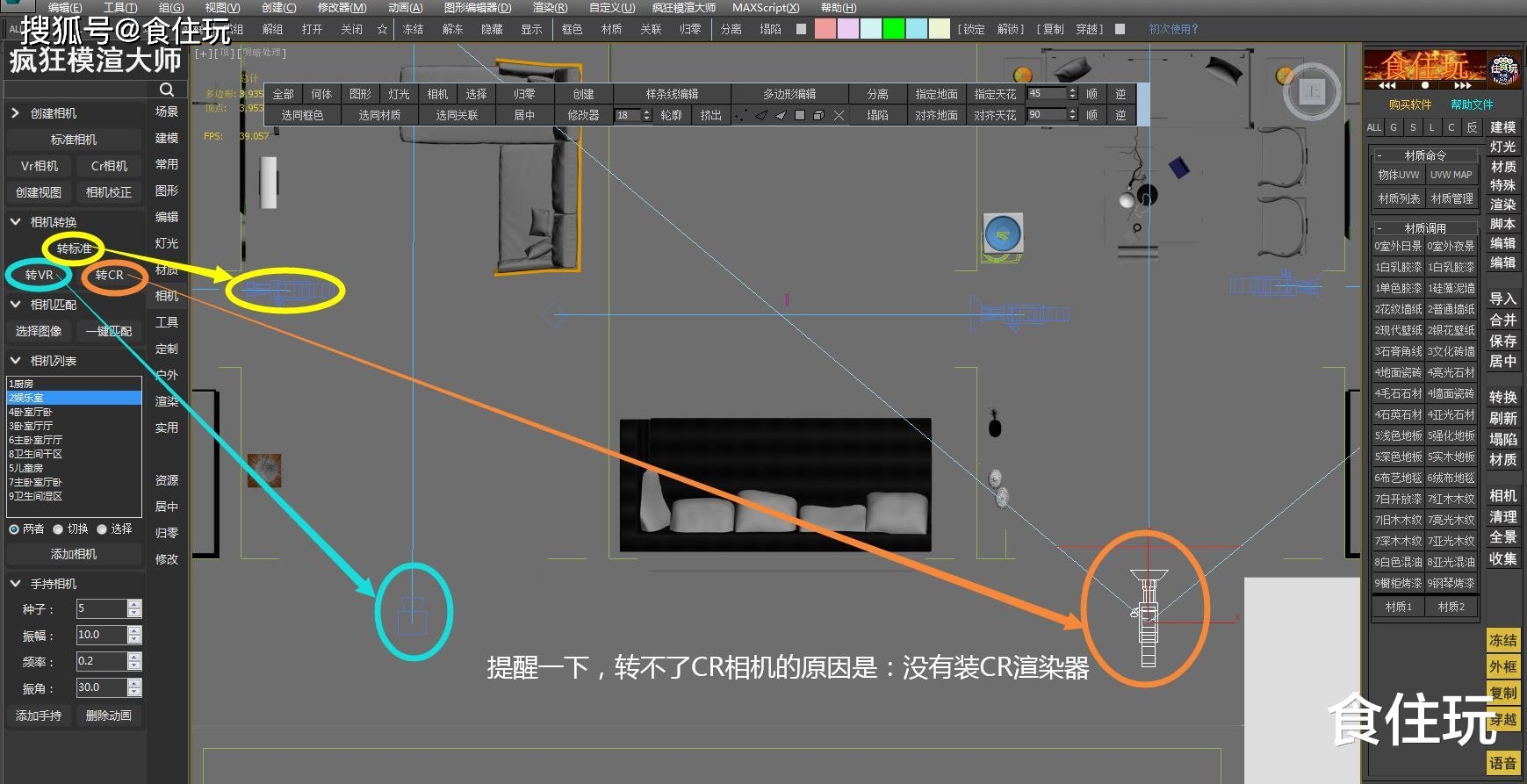The width and height of the screenshot is (1527, 784).
Task: Collapse the 相机转换 section
Action: 15,222
